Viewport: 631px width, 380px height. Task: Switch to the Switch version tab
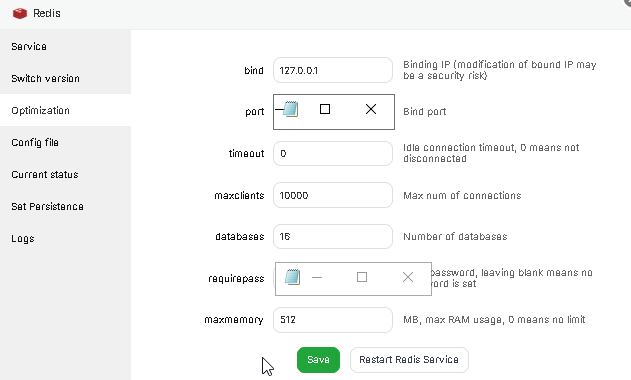pos(65,78)
